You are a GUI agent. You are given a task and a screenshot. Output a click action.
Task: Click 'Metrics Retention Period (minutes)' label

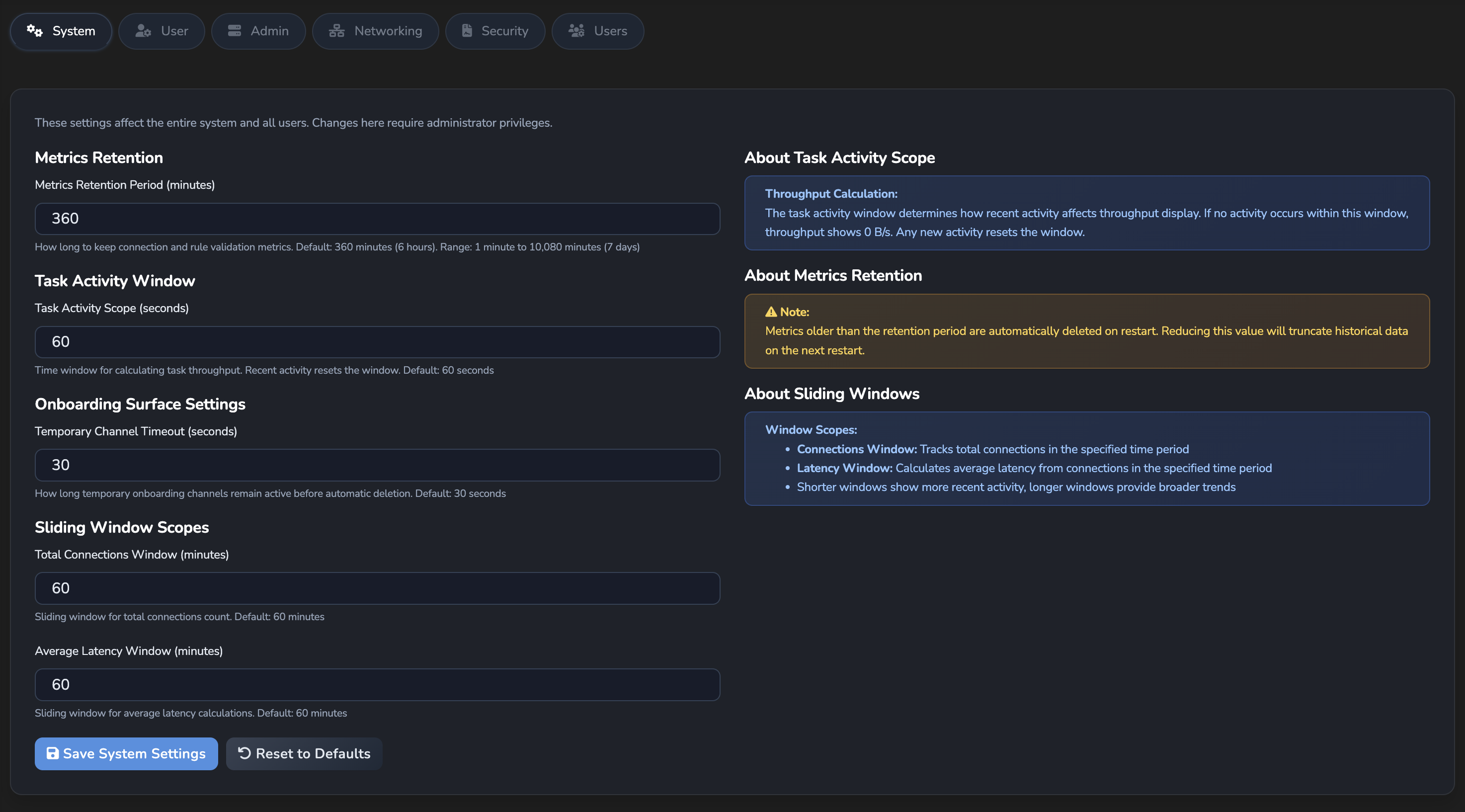tap(125, 185)
